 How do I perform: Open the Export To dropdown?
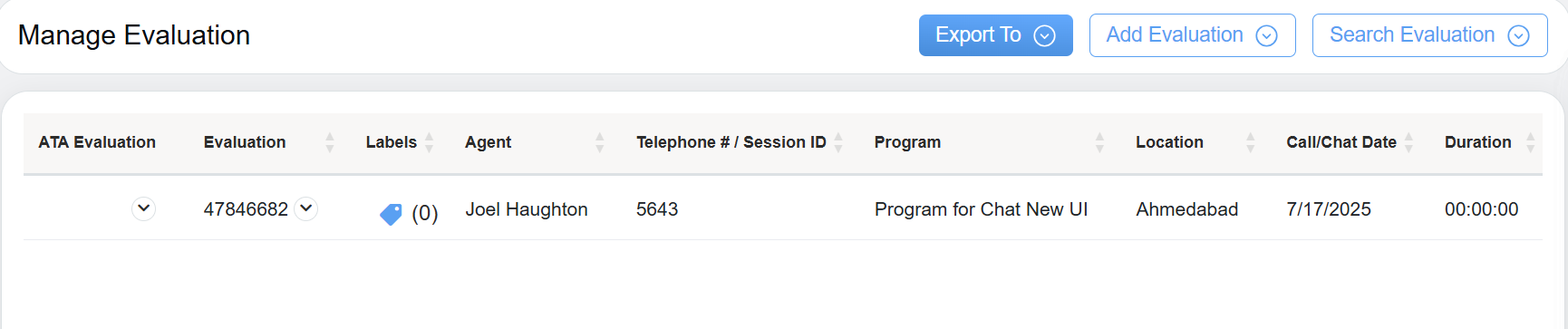996,35
